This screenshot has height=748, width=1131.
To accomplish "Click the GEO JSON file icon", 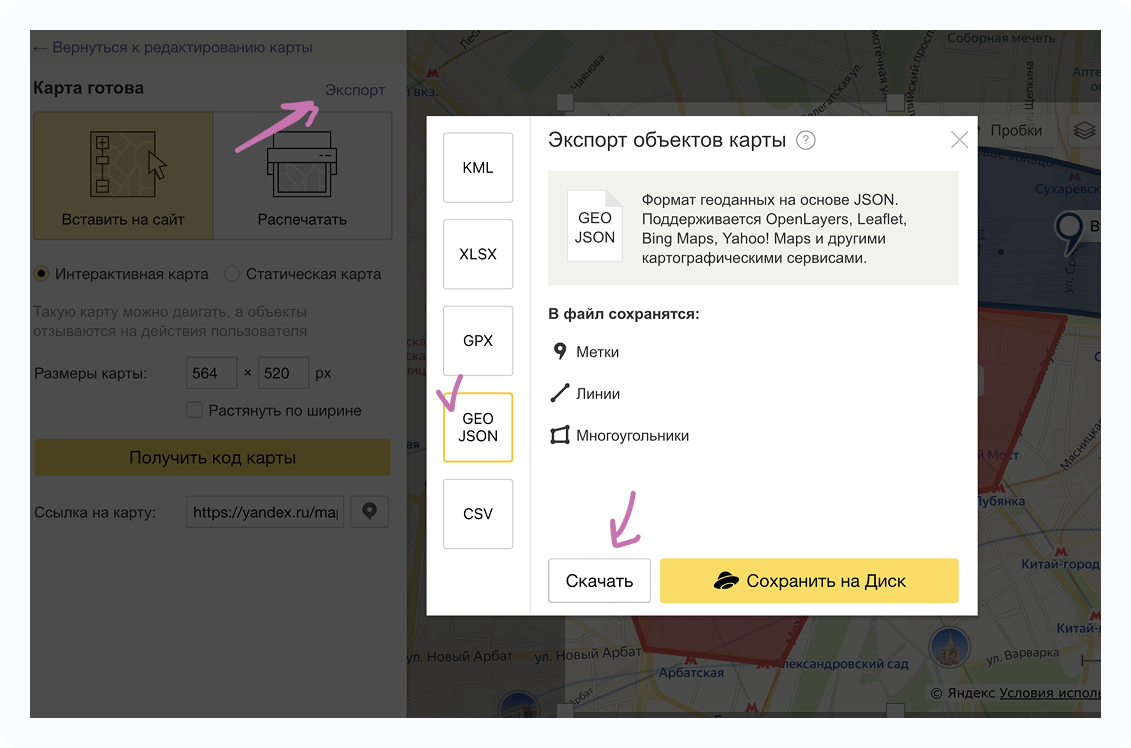I will (594, 227).
